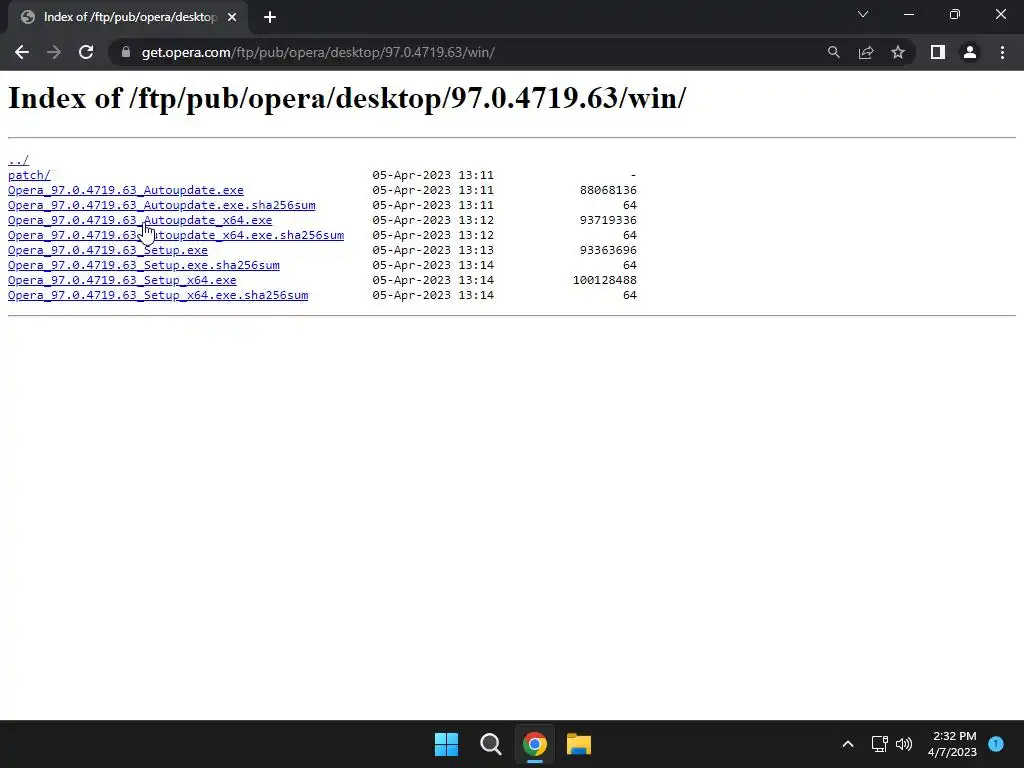Show hidden system tray icons chevron
Screen dimensions: 1024x768
click(848, 744)
